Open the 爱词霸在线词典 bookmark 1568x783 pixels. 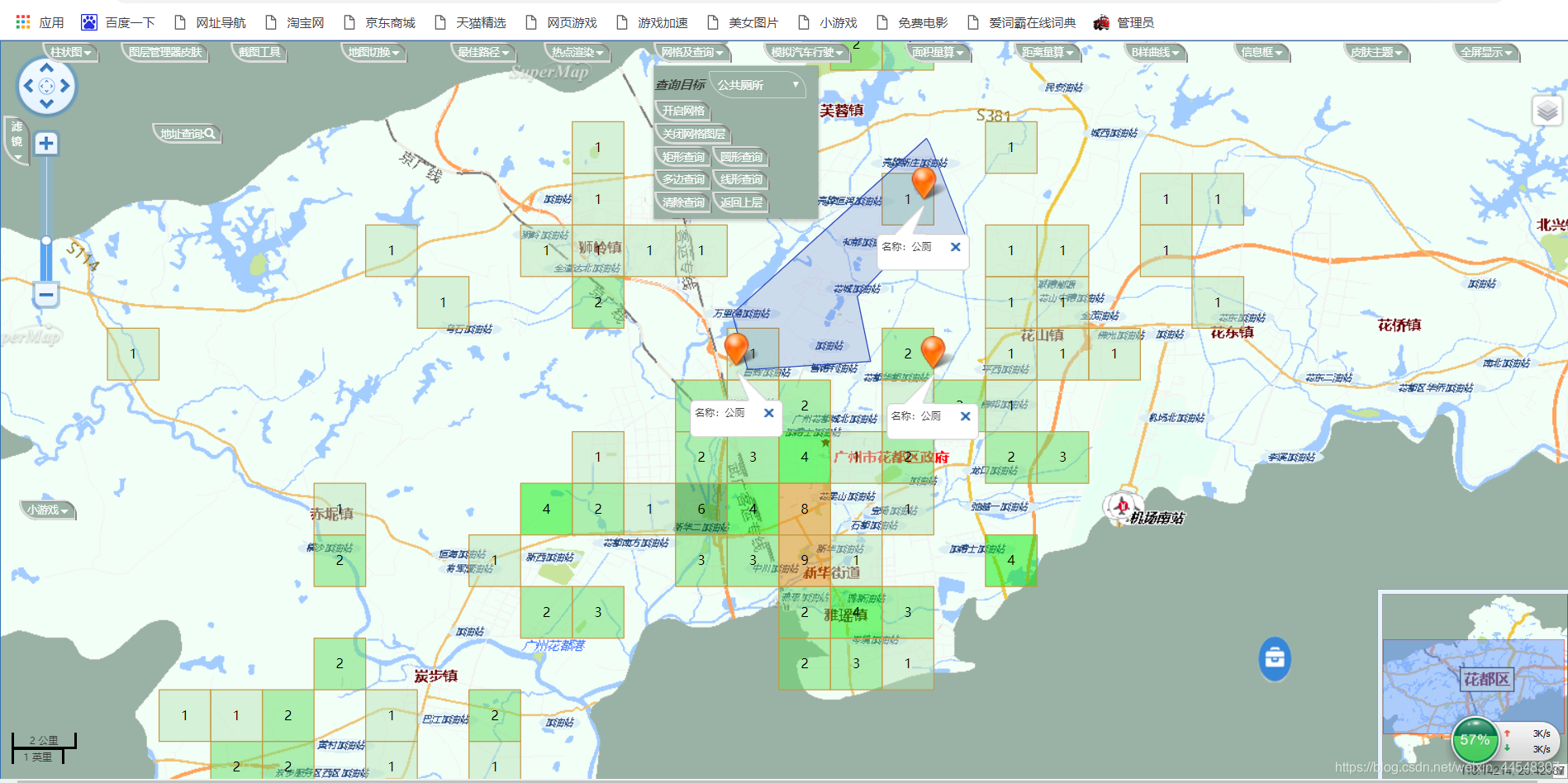pos(1022,22)
